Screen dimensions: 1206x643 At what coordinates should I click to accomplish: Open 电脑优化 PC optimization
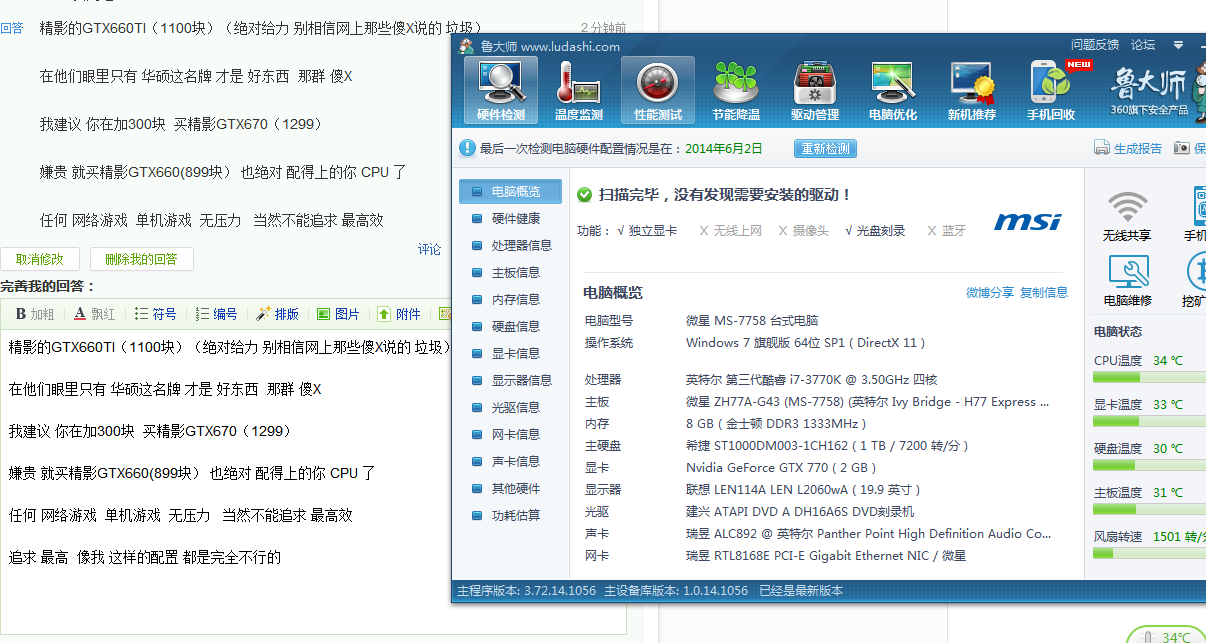(x=893, y=91)
